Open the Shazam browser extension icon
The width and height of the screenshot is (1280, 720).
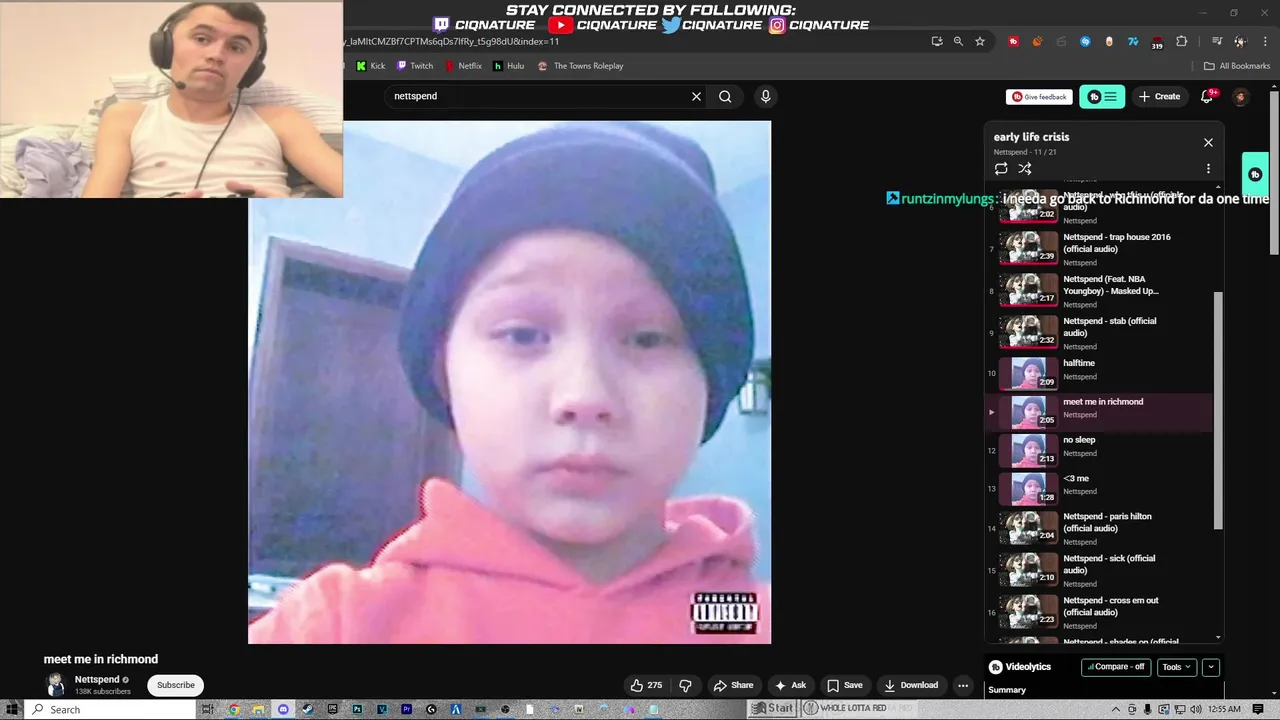pyautogui.click(x=1085, y=41)
